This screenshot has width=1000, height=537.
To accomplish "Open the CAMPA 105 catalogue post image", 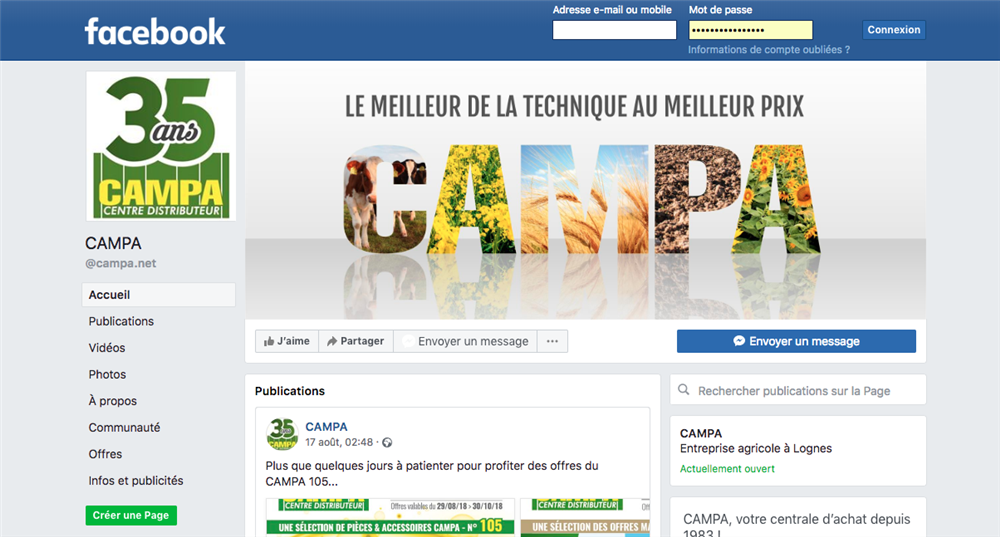I will pos(390,517).
